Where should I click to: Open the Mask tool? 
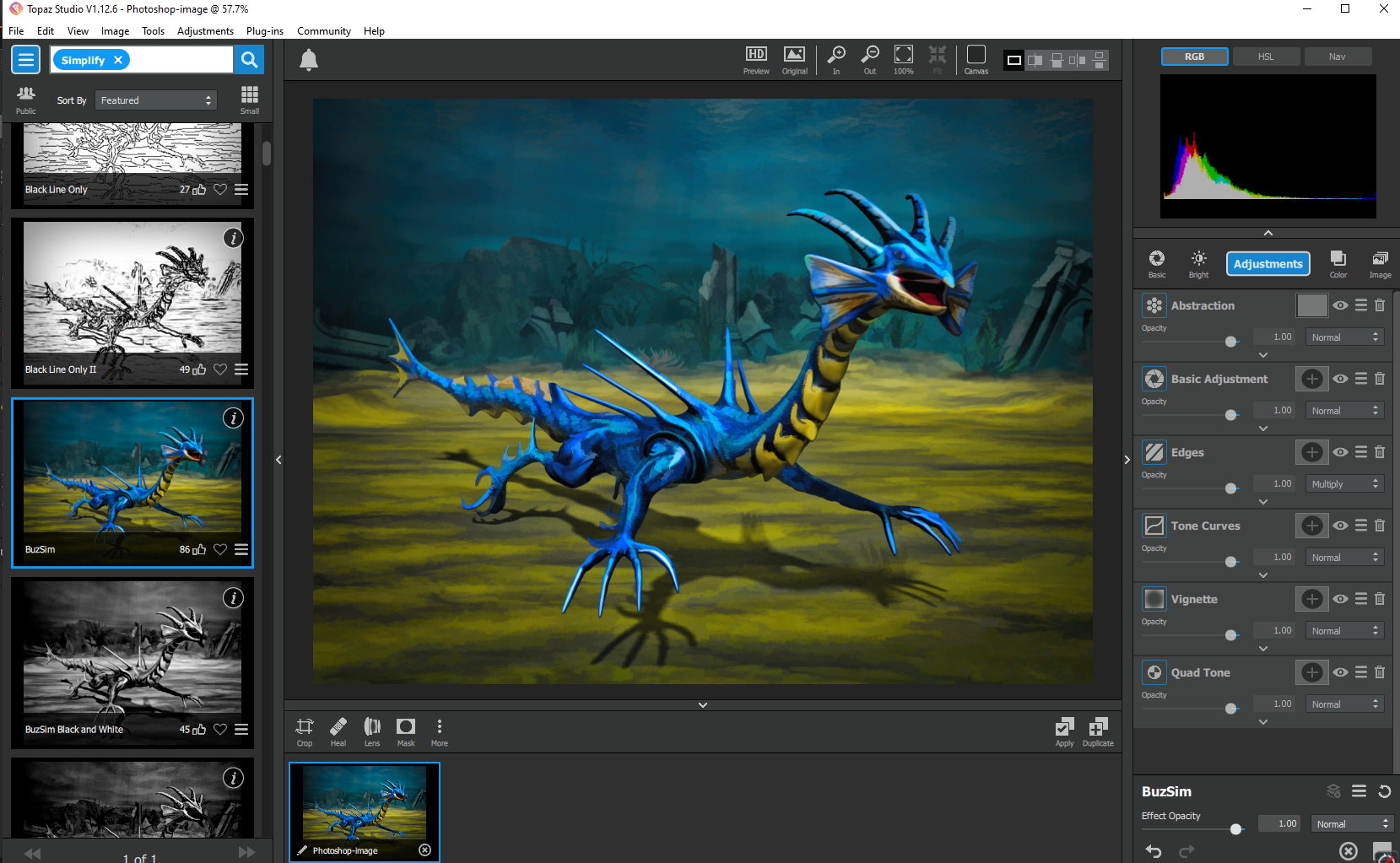point(406,731)
